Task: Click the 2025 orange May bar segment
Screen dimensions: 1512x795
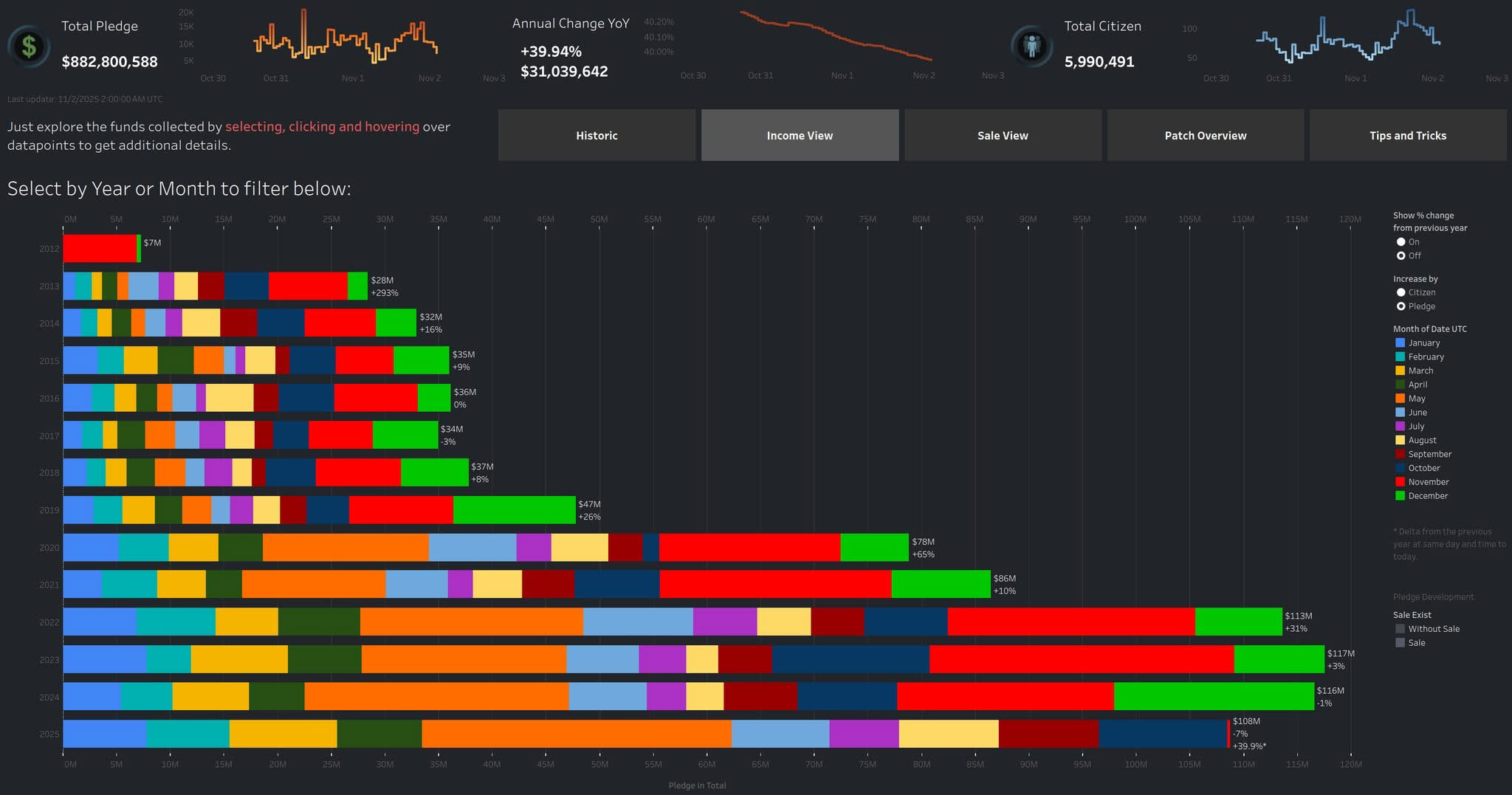Action: click(x=576, y=734)
